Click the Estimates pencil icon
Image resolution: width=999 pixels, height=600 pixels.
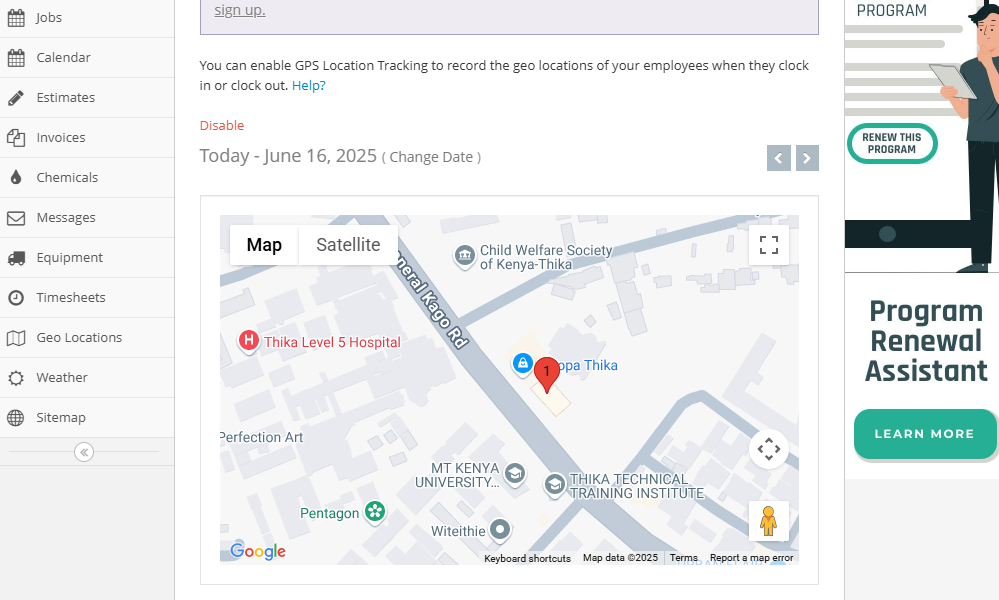pyautogui.click(x=16, y=98)
